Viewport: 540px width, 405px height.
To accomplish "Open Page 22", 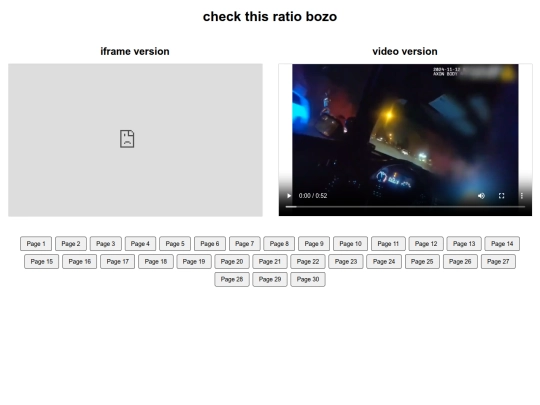I will point(308,262).
